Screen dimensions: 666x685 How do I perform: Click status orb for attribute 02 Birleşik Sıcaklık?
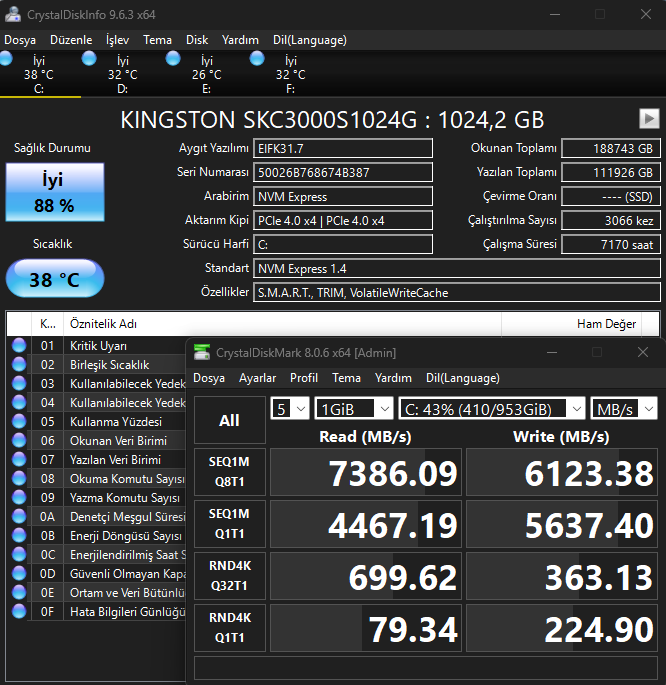(x=19, y=364)
